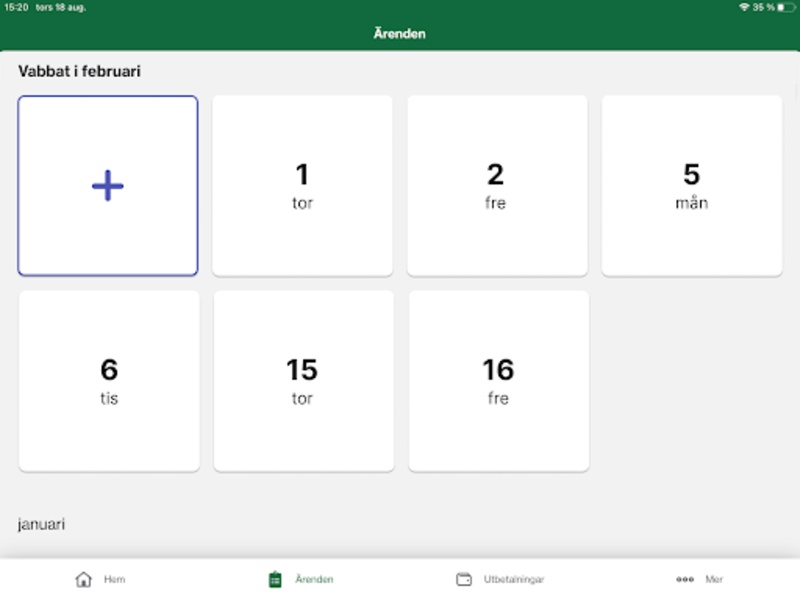This screenshot has width=800, height=600.
Task: Tap the three-dot Mer icon
Action: 685,579
